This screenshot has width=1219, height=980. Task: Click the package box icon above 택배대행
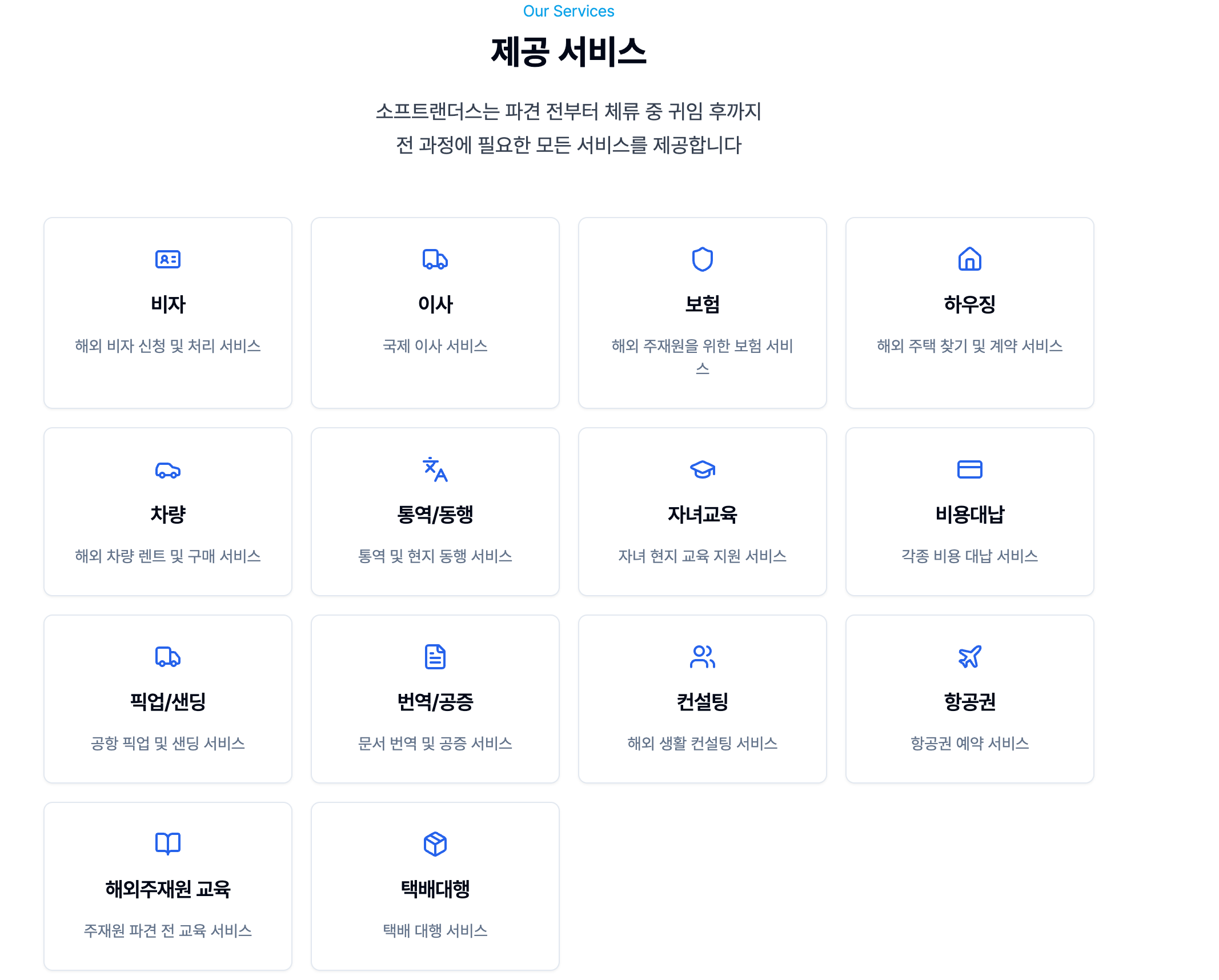coord(435,844)
